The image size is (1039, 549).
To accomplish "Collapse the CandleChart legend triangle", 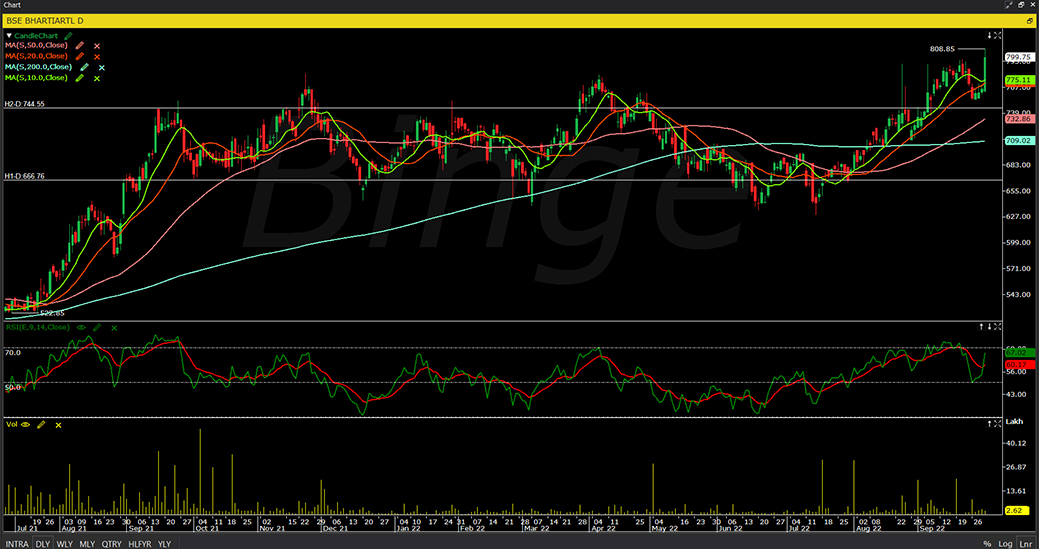I will pyautogui.click(x=9, y=36).
